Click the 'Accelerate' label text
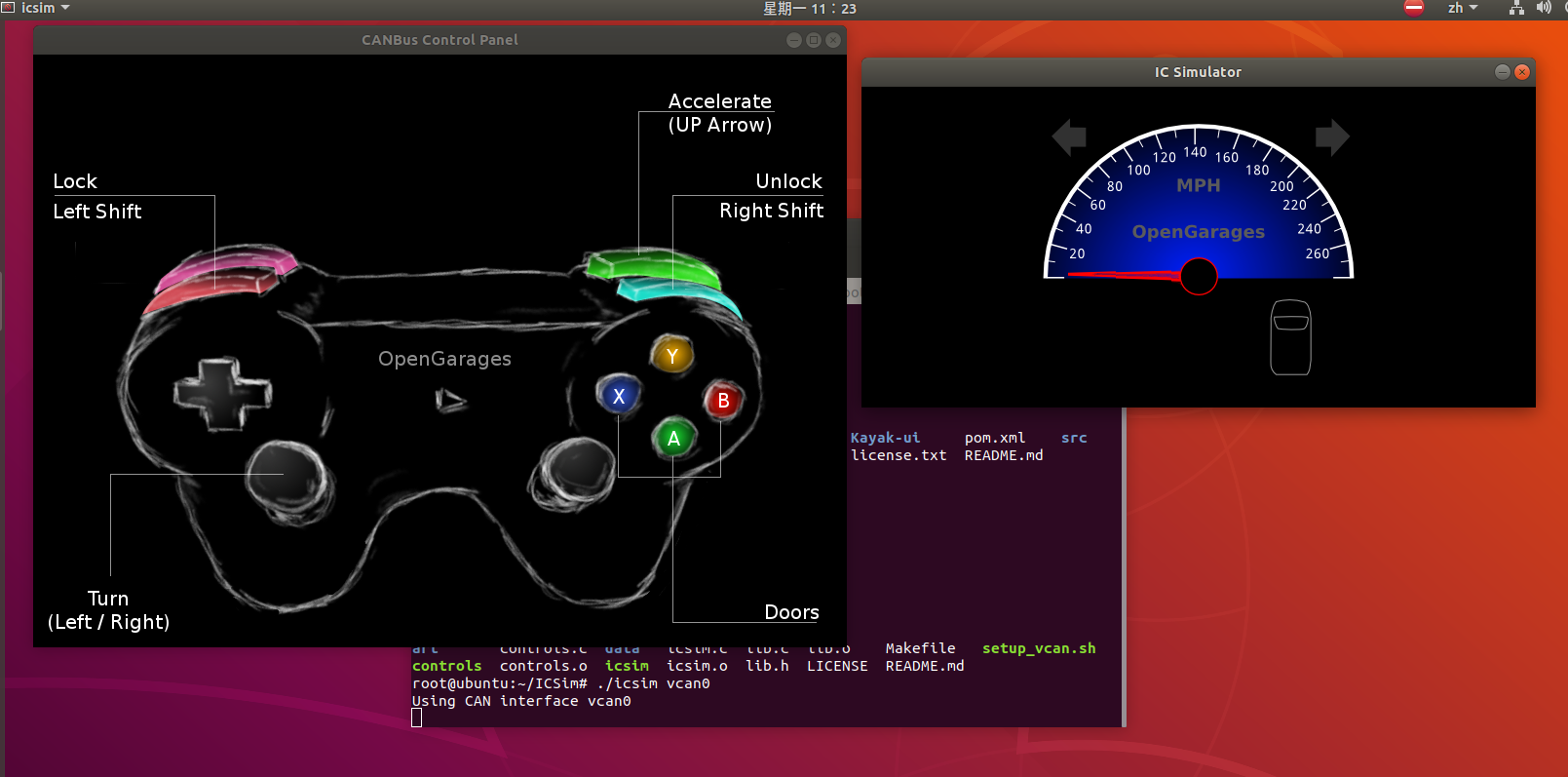 719,101
